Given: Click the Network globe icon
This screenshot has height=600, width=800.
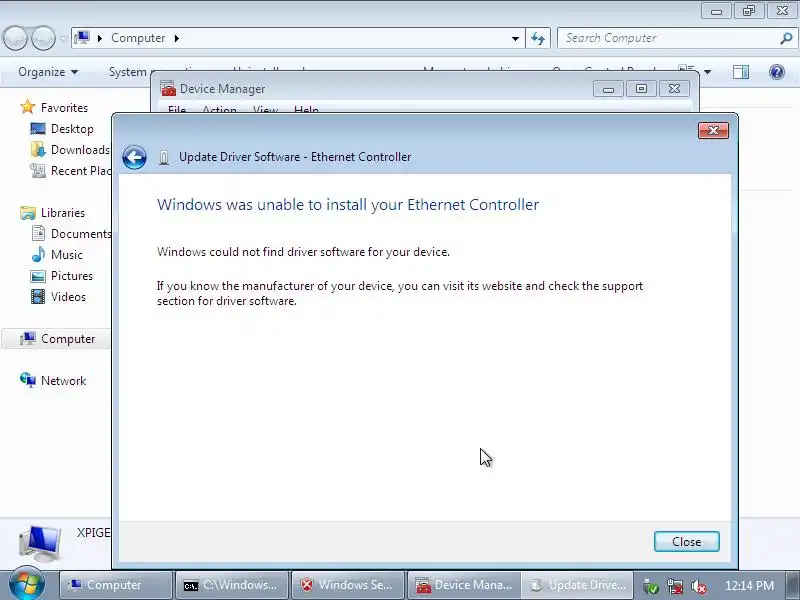Looking at the screenshot, I should tap(28, 380).
